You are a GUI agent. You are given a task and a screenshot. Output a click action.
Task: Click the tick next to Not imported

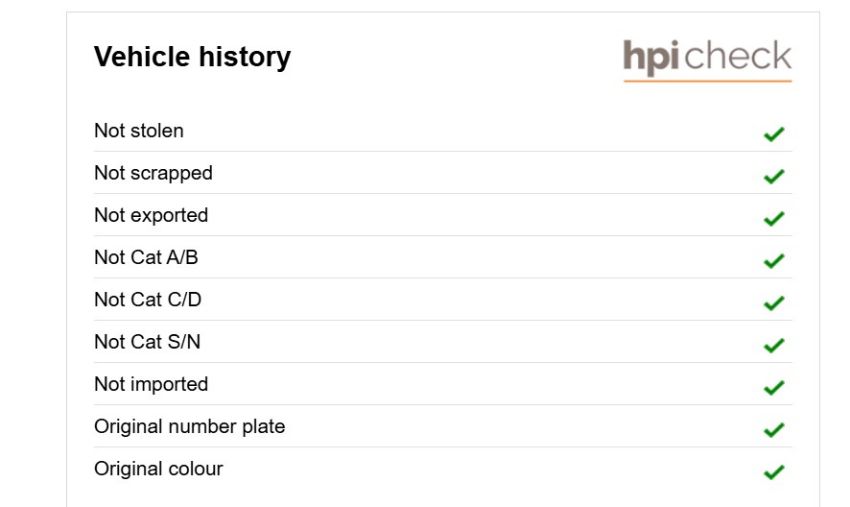tap(774, 387)
